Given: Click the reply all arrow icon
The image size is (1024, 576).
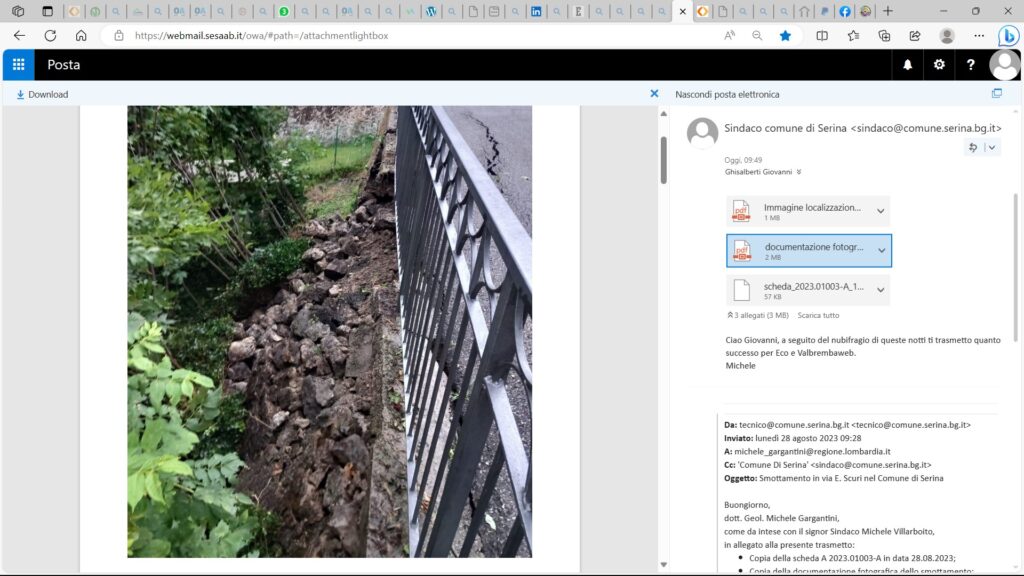Looking at the screenshot, I should (973, 147).
